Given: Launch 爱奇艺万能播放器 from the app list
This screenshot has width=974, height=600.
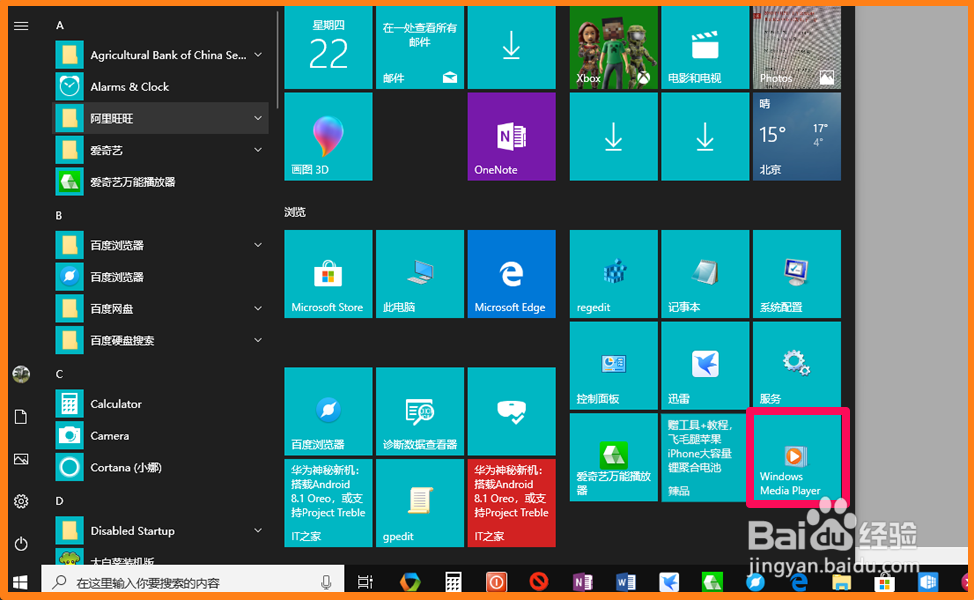Looking at the screenshot, I should 162,181.
